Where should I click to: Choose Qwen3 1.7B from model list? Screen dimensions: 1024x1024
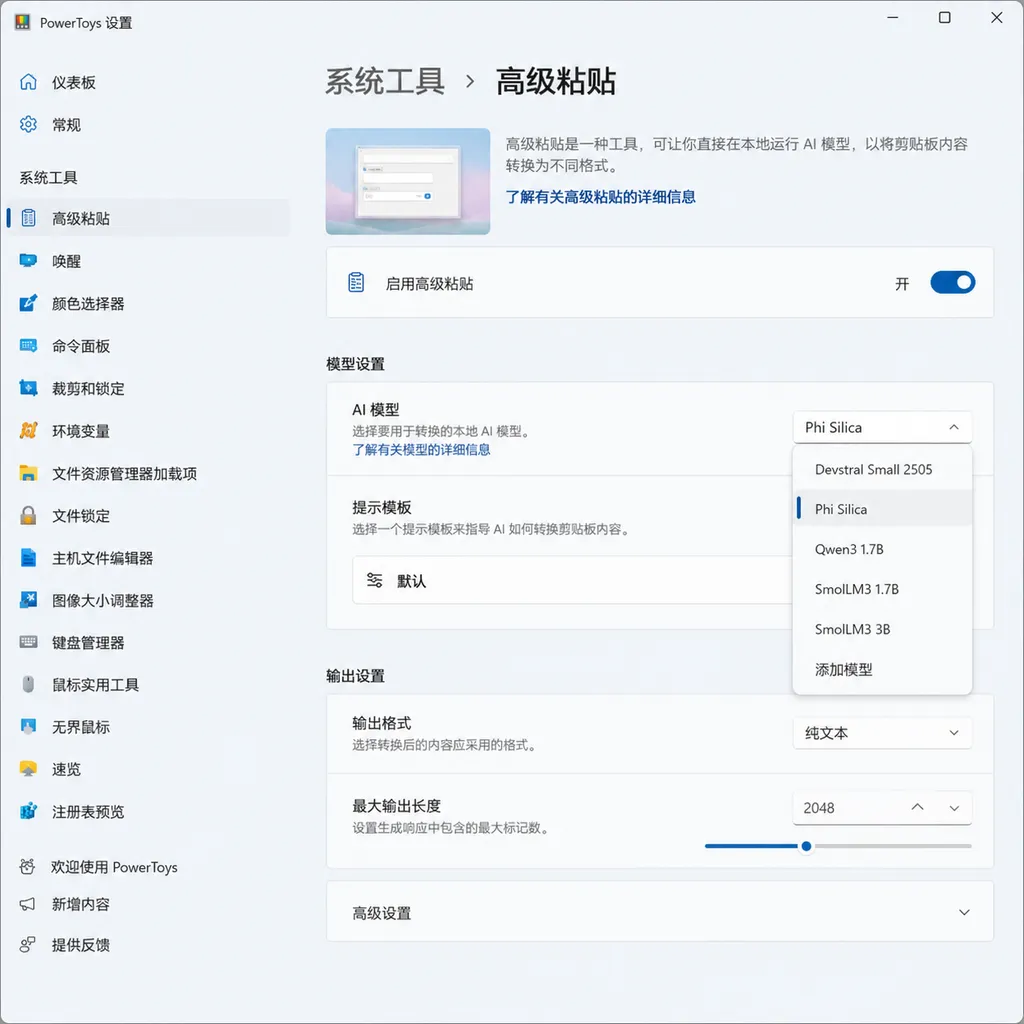(x=882, y=549)
